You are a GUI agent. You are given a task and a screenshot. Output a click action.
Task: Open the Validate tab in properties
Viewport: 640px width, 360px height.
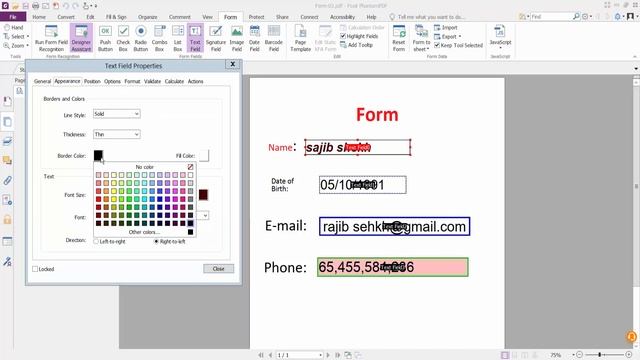pyautogui.click(x=152, y=81)
